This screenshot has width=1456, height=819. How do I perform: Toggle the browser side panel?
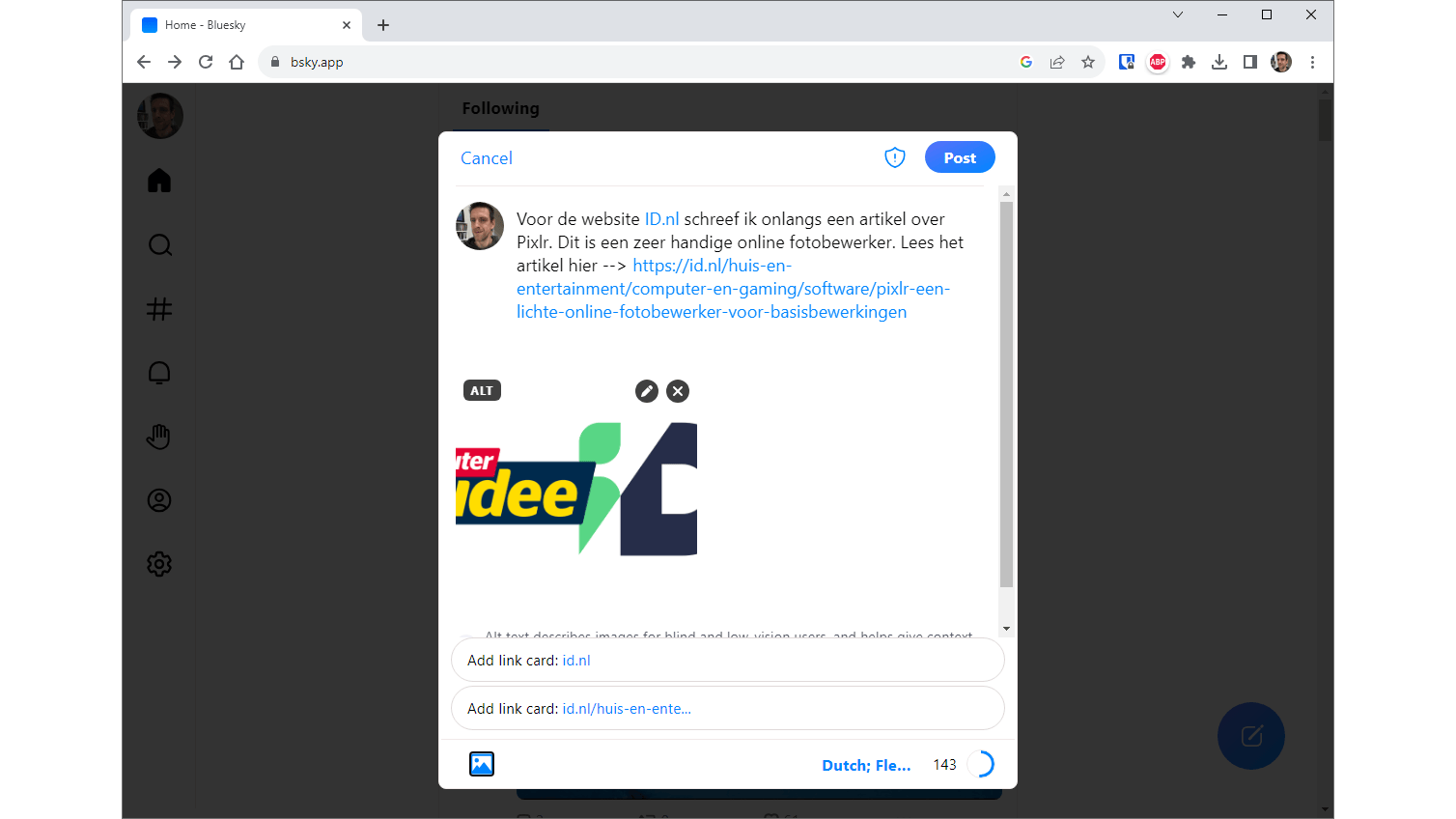click(1250, 62)
